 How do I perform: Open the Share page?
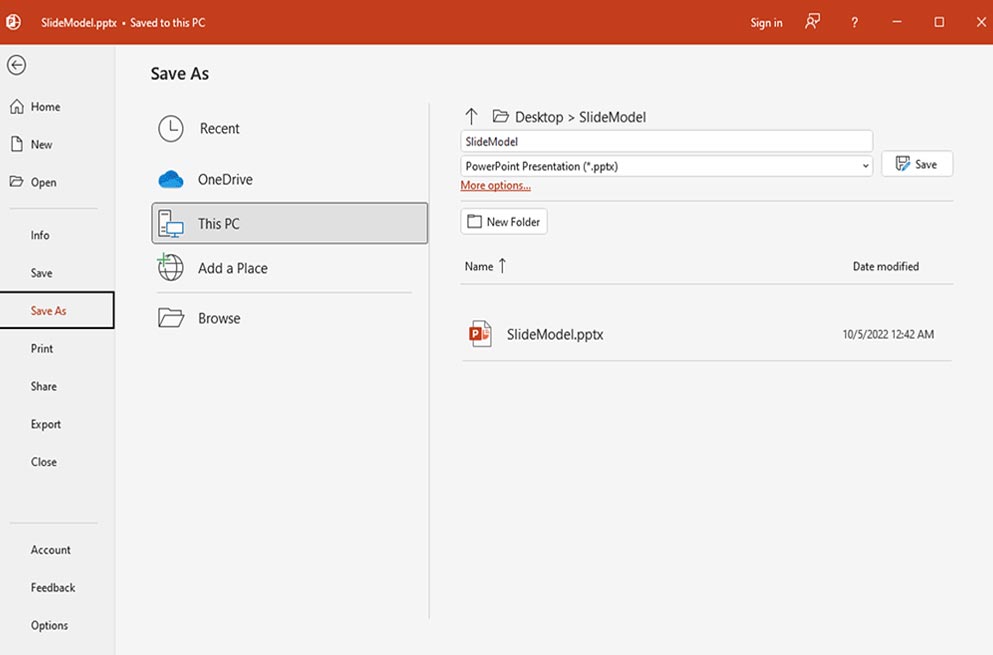tap(44, 386)
